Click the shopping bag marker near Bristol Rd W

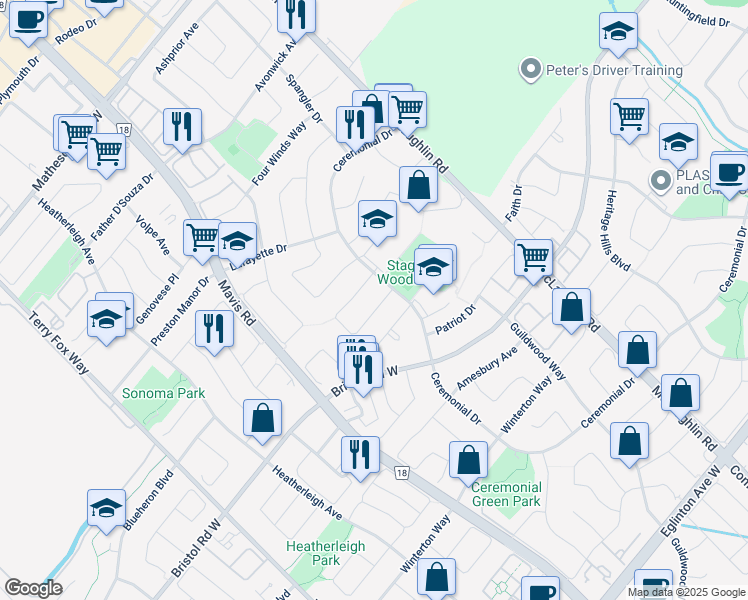coord(262,418)
